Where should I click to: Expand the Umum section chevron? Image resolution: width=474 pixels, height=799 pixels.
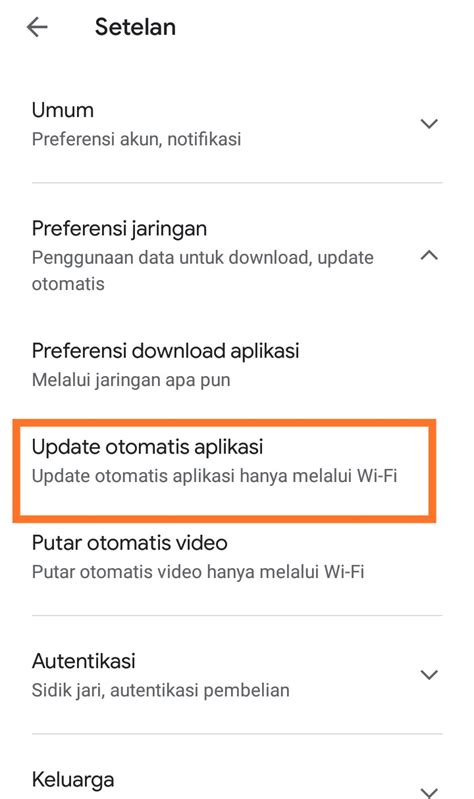[x=429, y=123]
